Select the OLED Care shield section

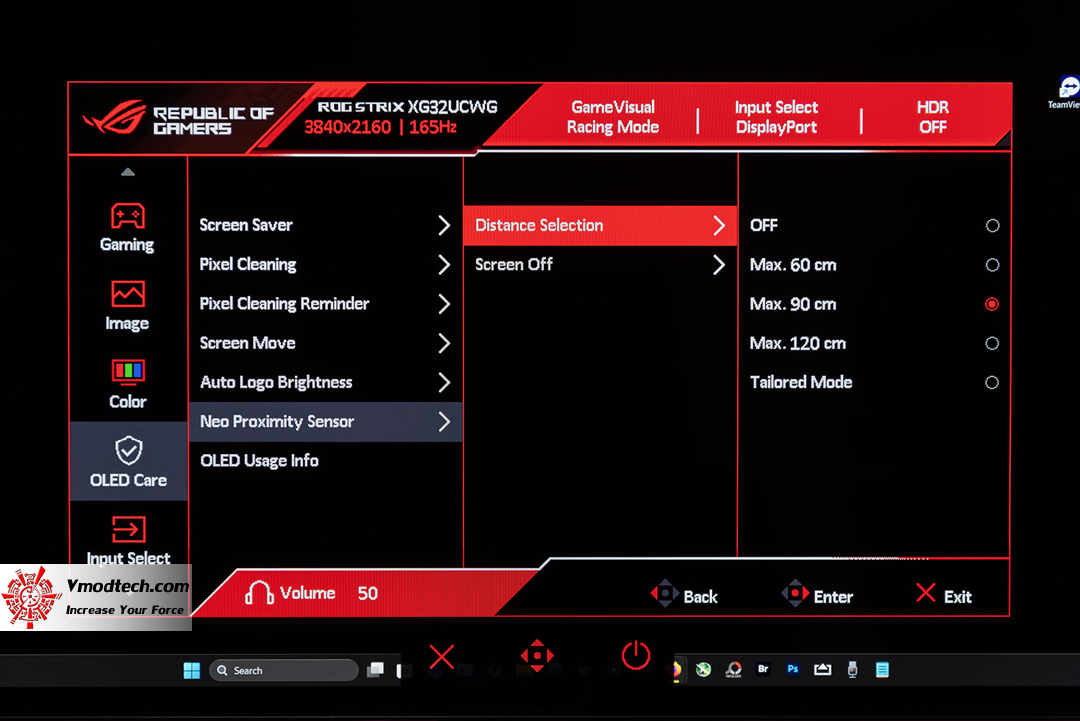click(128, 462)
